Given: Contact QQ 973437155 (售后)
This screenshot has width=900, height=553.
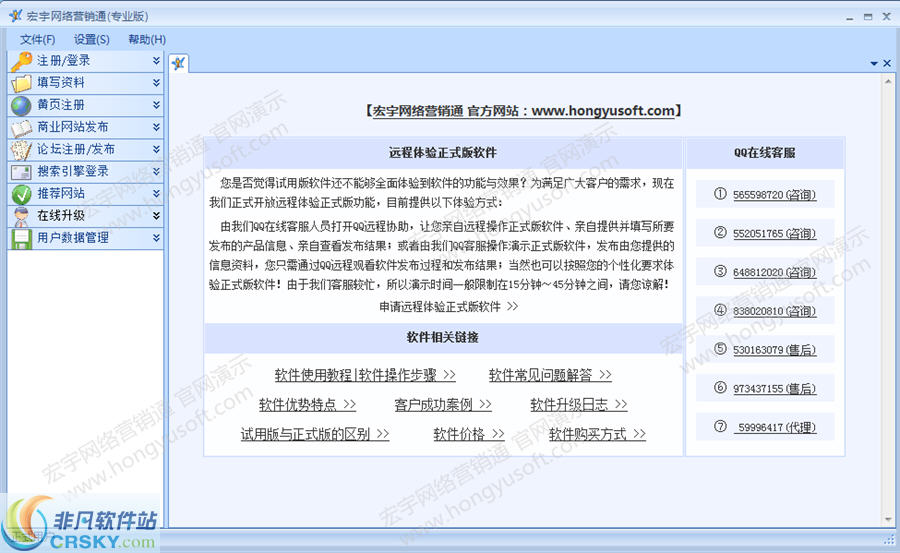Looking at the screenshot, I should pyautogui.click(x=774, y=389).
